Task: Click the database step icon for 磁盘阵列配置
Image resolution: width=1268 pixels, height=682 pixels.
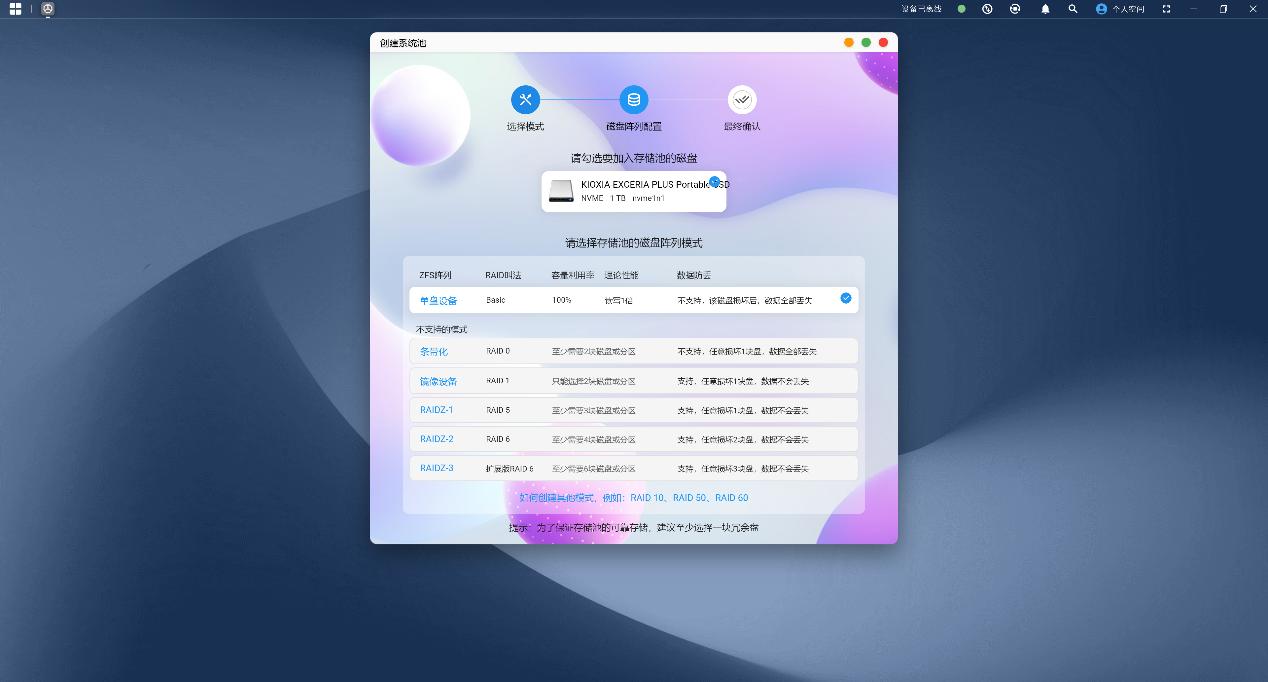Action: click(x=633, y=99)
